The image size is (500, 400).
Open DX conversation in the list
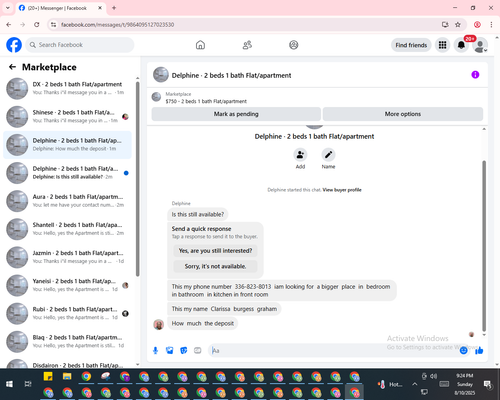click(x=67, y=88)
